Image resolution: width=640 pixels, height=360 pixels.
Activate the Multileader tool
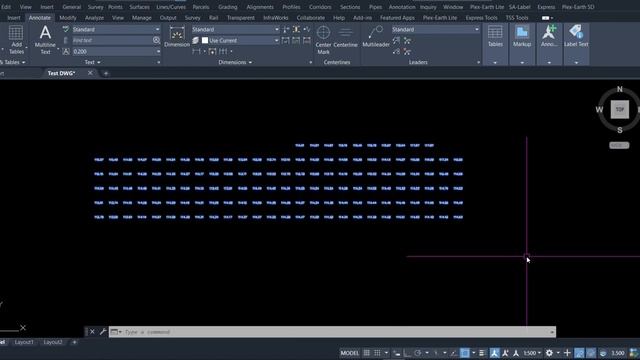click(x=376, y=37)
